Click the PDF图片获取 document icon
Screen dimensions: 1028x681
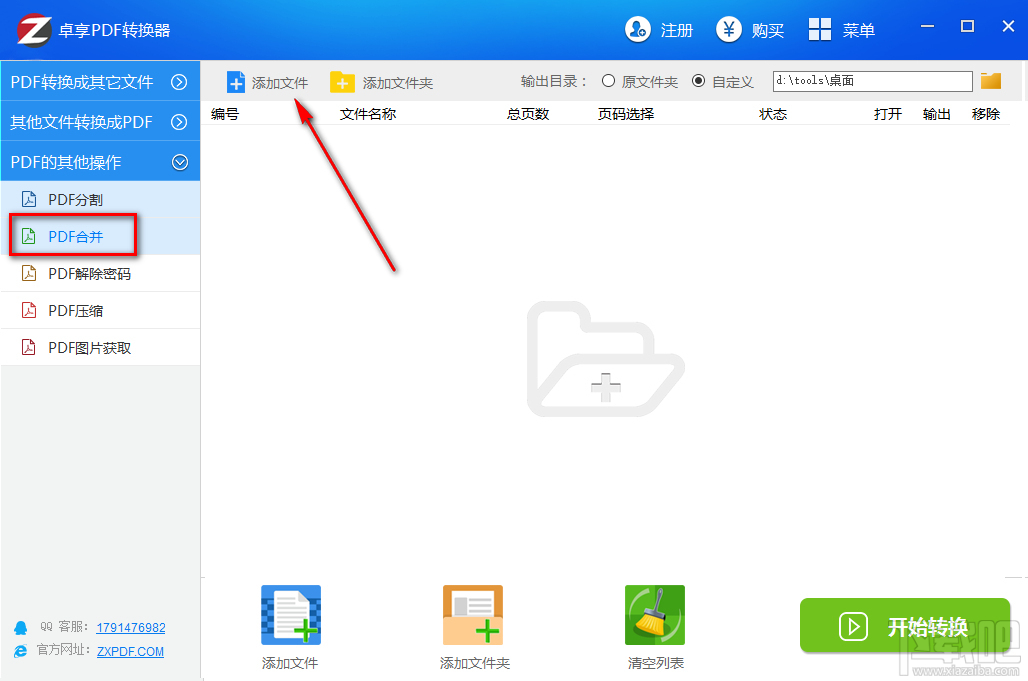pos(29,347)
